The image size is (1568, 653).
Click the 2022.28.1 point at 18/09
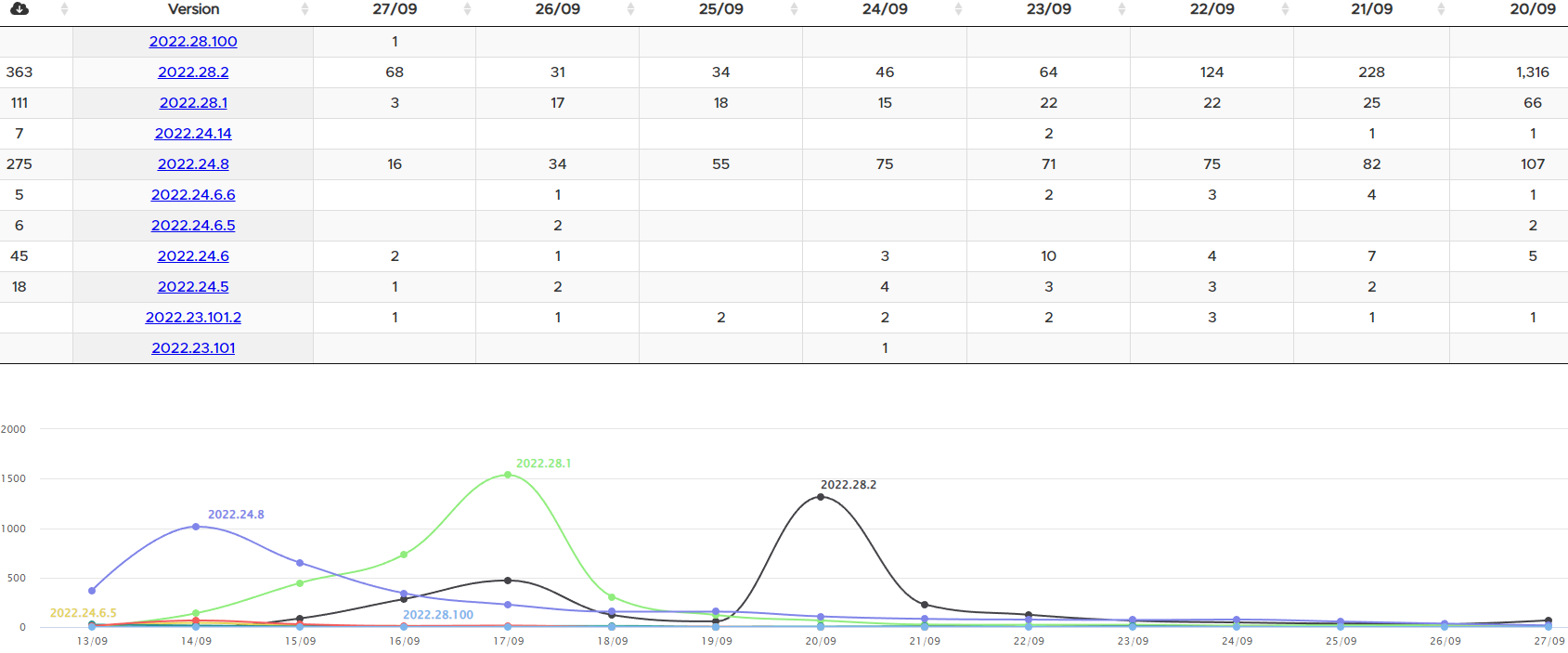point(612,597)
